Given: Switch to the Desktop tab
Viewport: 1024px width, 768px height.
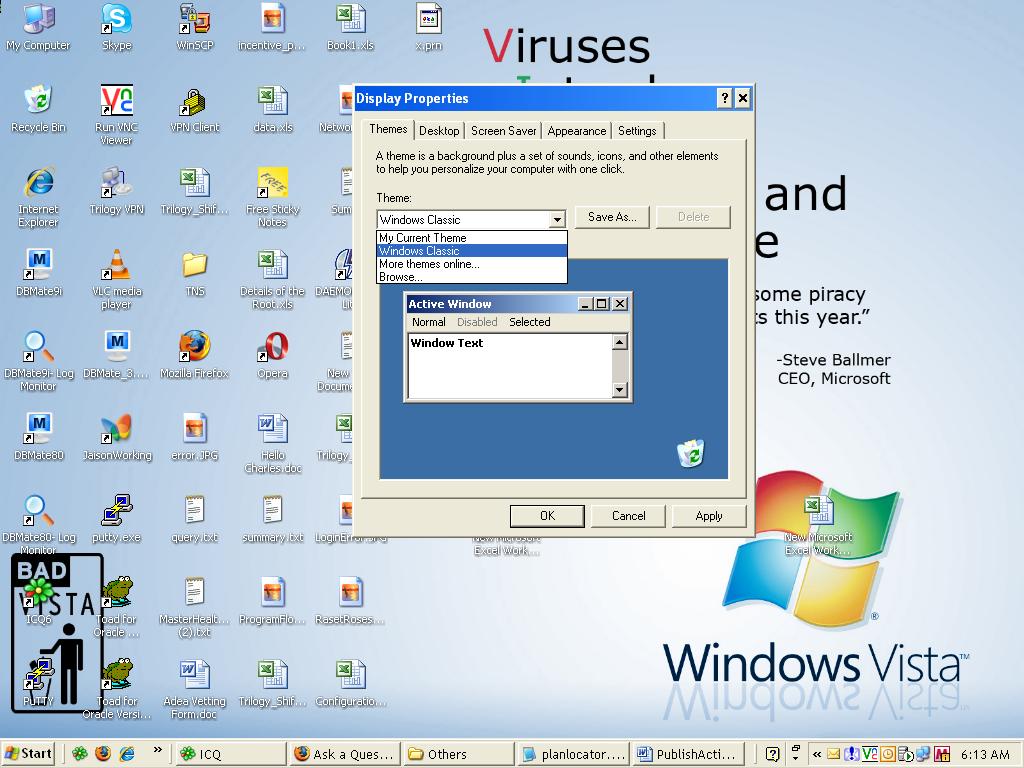Looking at the screenshot, I should pos(439,131).
